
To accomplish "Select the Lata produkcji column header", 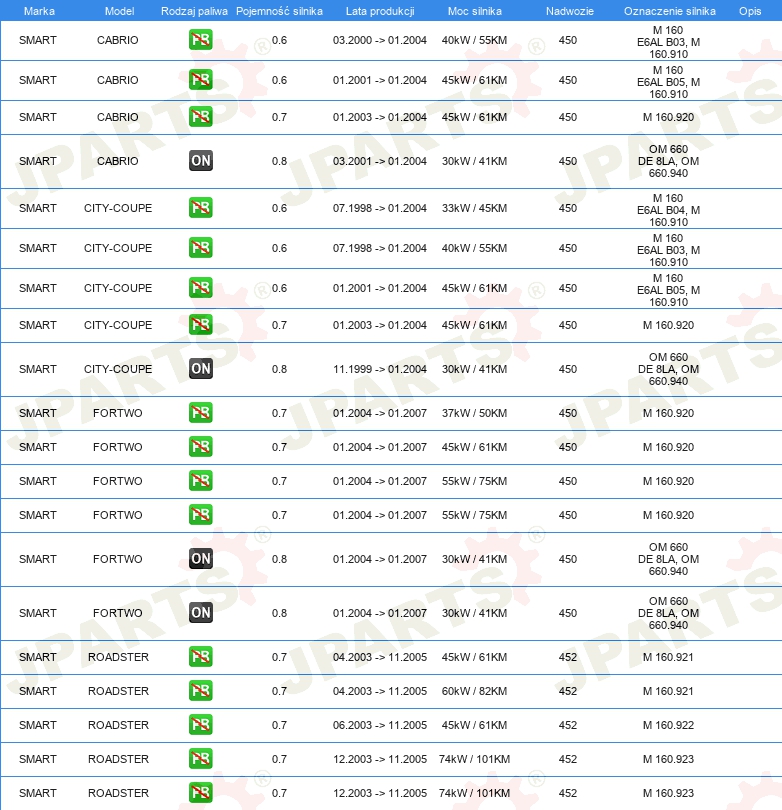I will tap(380, 11).
